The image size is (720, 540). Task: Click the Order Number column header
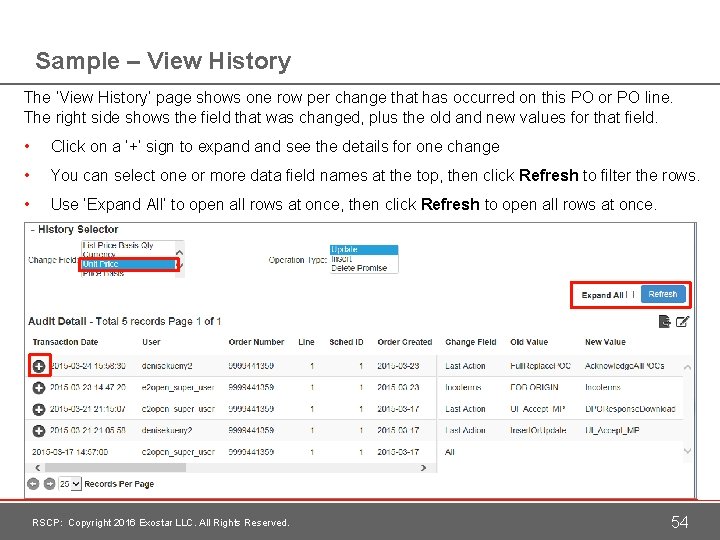[256, 342]
